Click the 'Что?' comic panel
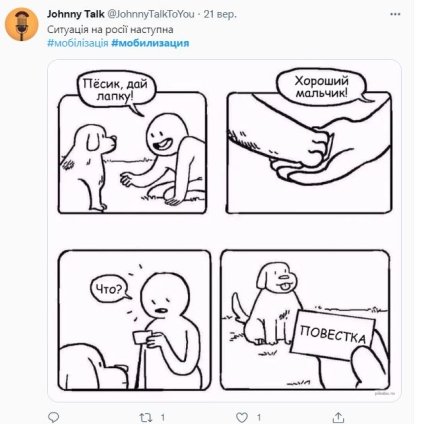Screen dimensions: 428x424 pos(135,320)
